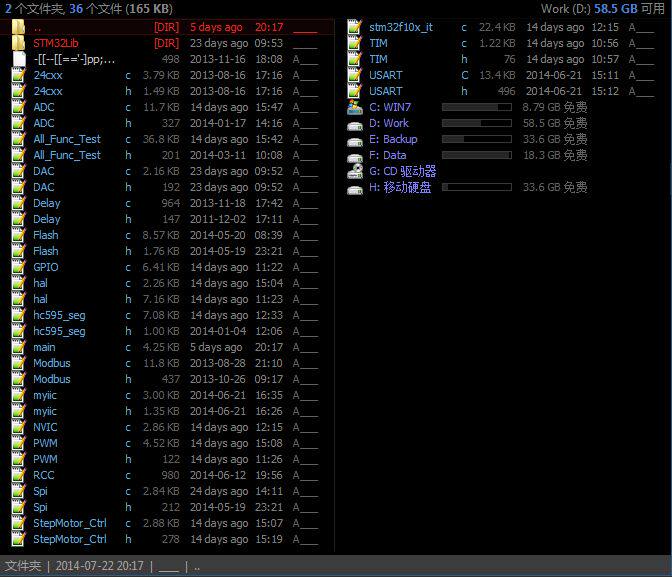This screenshot has height=577, width=672.
Task: Click the H: removable disk icon
Action: point(355,189)
